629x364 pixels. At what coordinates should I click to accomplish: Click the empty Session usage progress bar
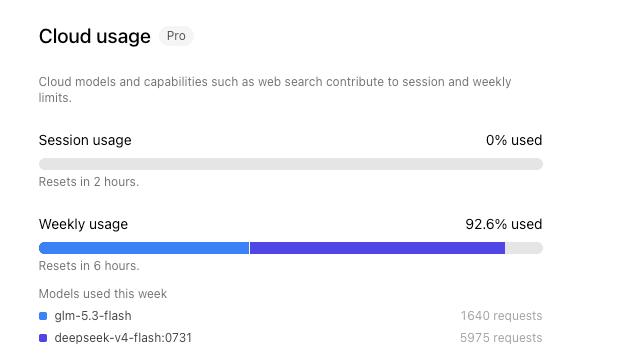coord(291,164)
